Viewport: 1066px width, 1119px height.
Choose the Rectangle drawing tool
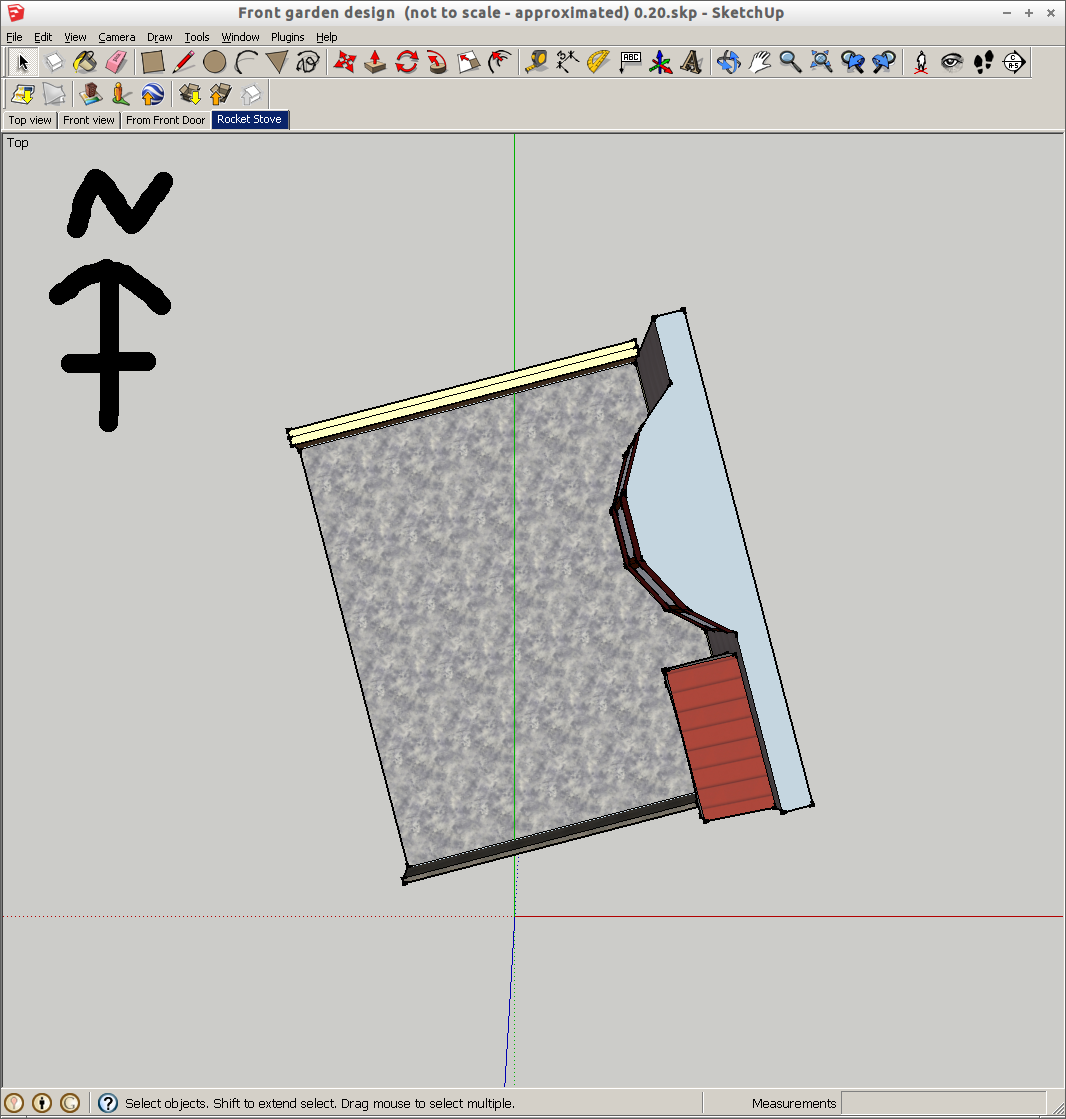(152, 62)
